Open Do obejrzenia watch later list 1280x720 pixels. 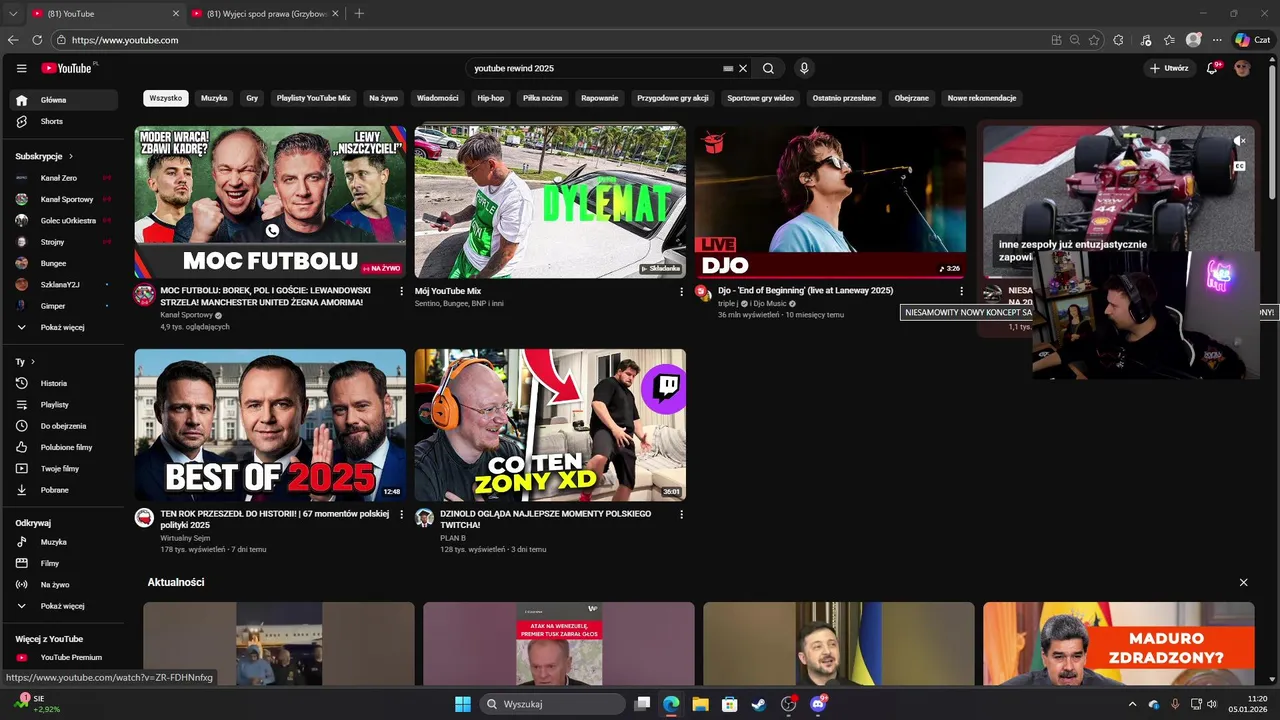64,426
